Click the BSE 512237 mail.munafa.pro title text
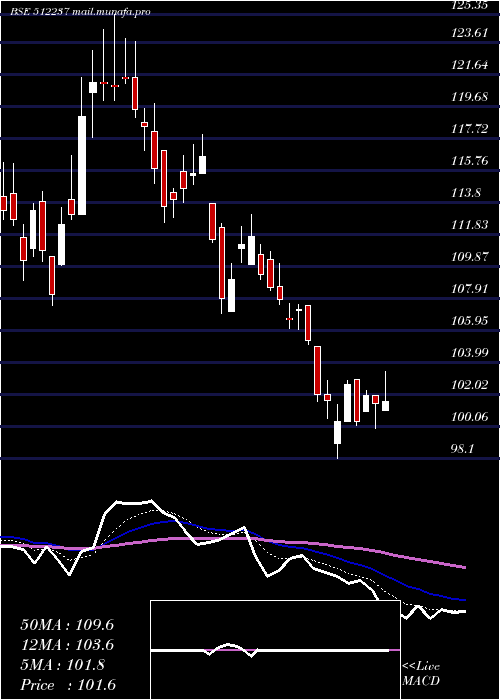Screen dimensions: 500x700 80,12
